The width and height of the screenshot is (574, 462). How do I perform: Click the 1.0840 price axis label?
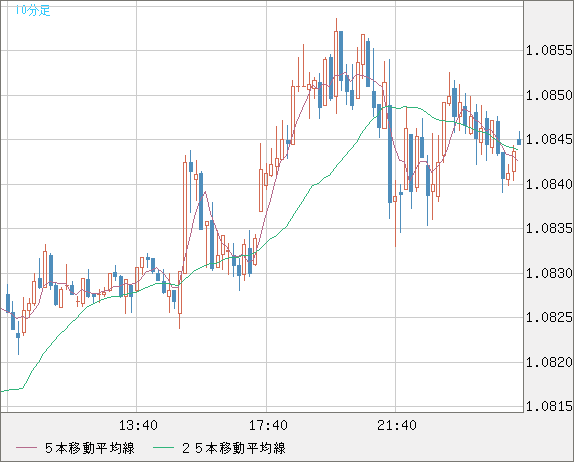[x=549, y=184]
